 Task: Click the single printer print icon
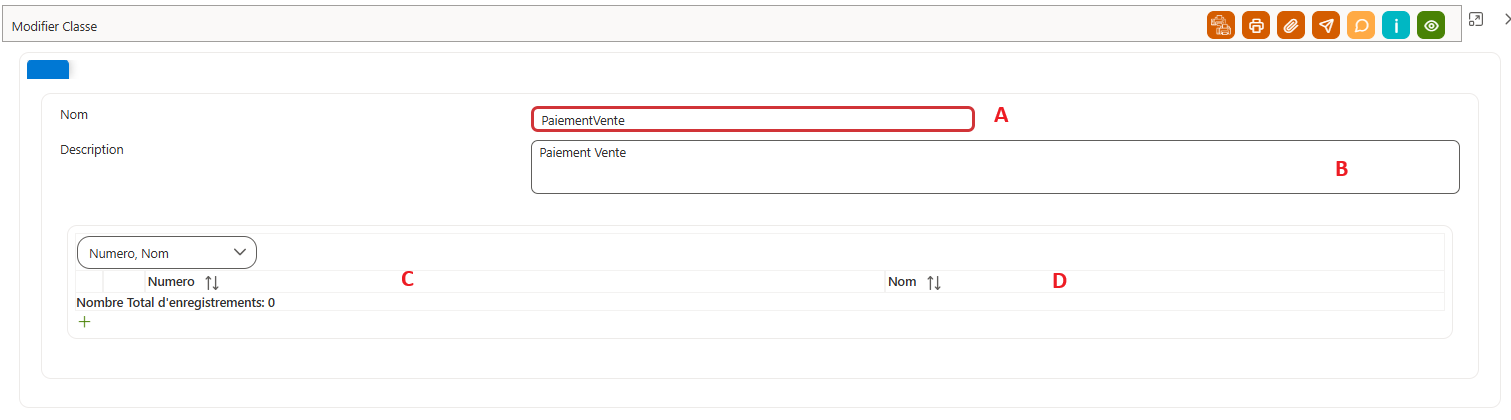1256,26
